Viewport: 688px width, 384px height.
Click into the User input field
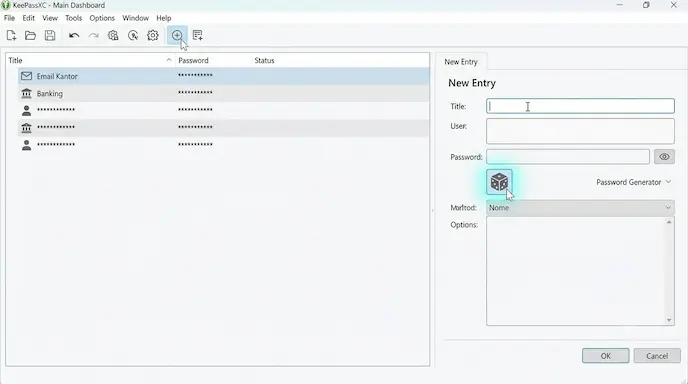point(580,131)
